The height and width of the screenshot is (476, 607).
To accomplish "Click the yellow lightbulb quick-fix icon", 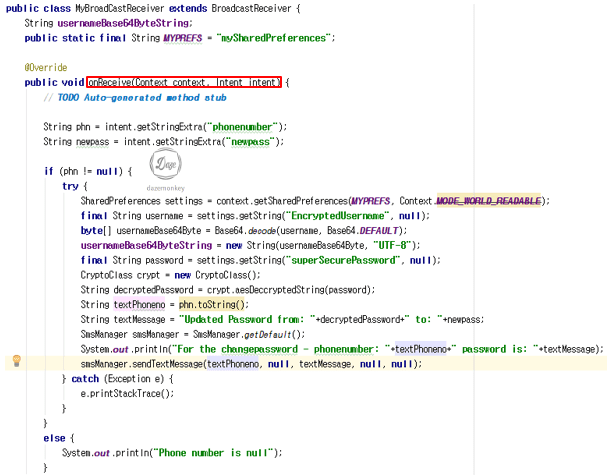I will 17,361.
